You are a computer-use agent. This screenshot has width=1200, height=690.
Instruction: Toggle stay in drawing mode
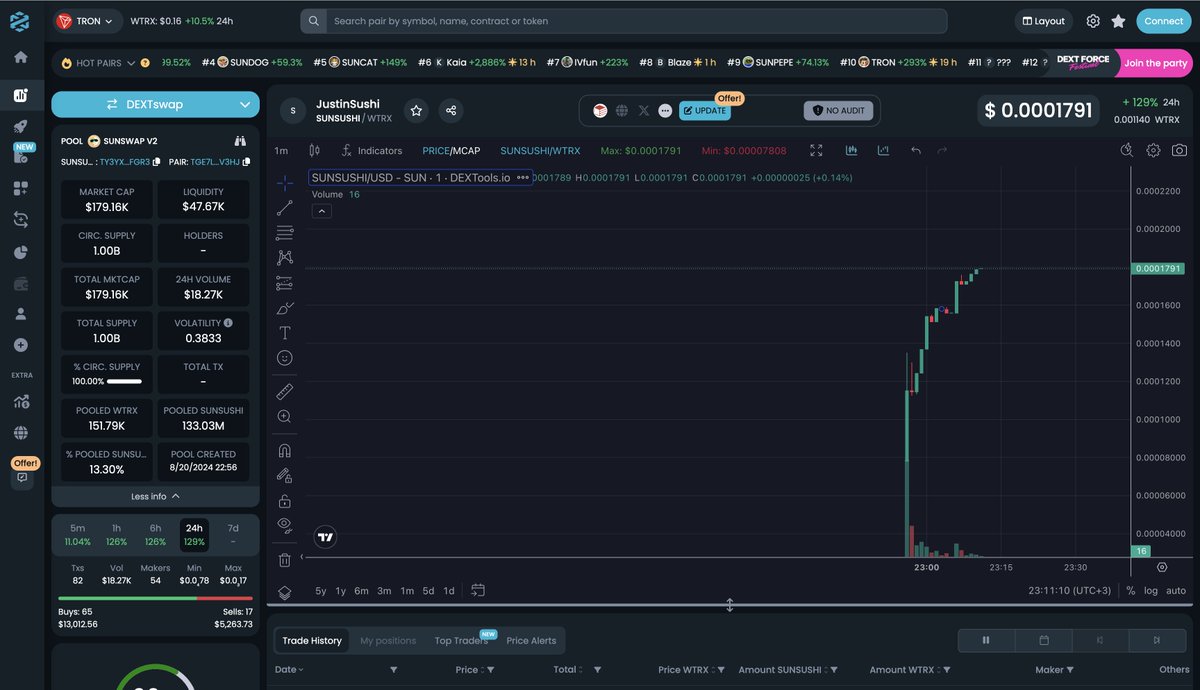pyautogui.click(x=285, y=475)
